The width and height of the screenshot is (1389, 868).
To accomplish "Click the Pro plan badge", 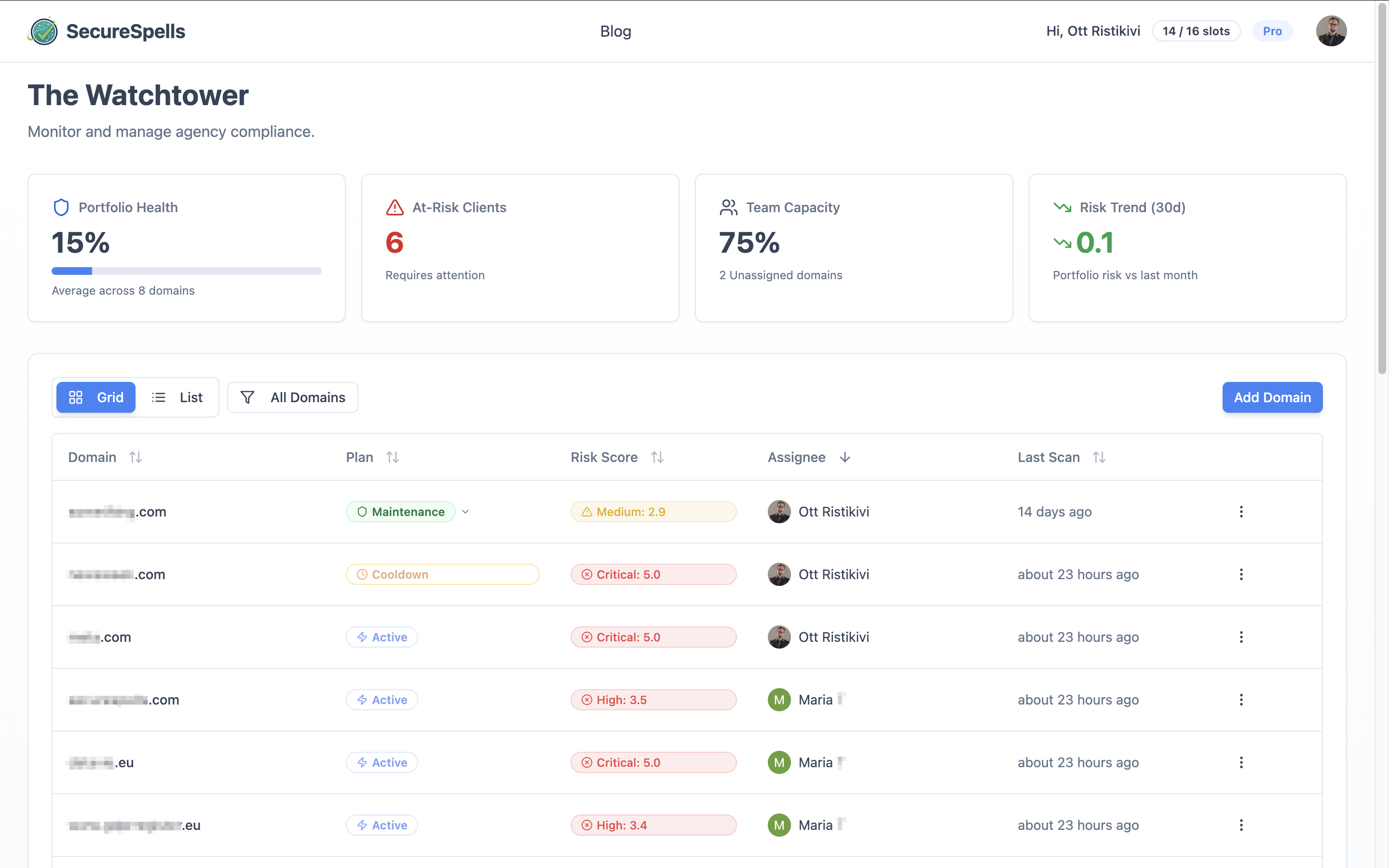I will point(1272,31).
